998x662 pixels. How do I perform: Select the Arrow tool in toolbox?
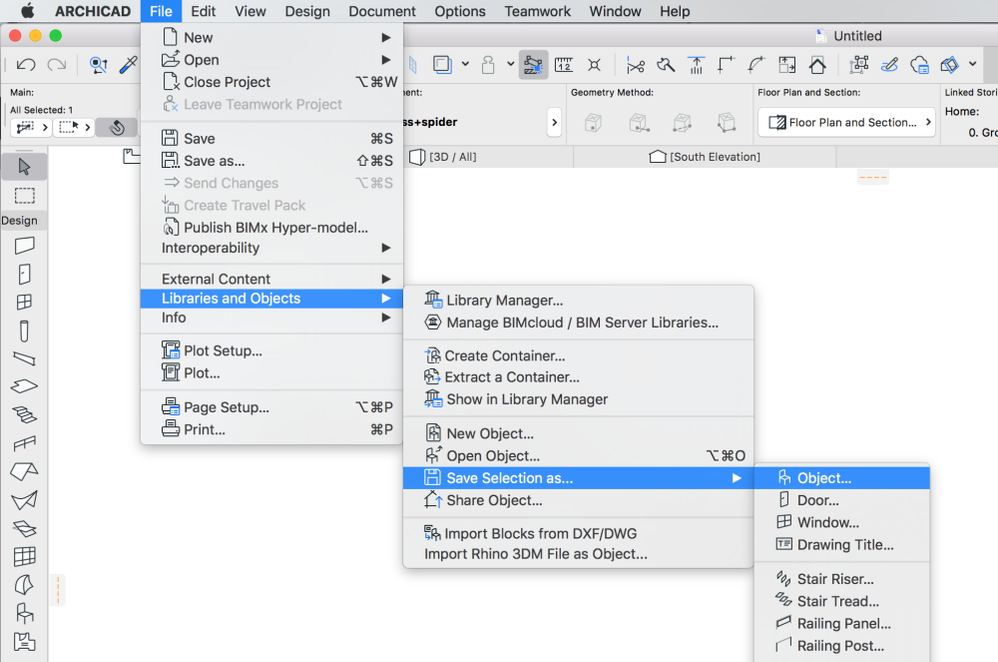24,167
